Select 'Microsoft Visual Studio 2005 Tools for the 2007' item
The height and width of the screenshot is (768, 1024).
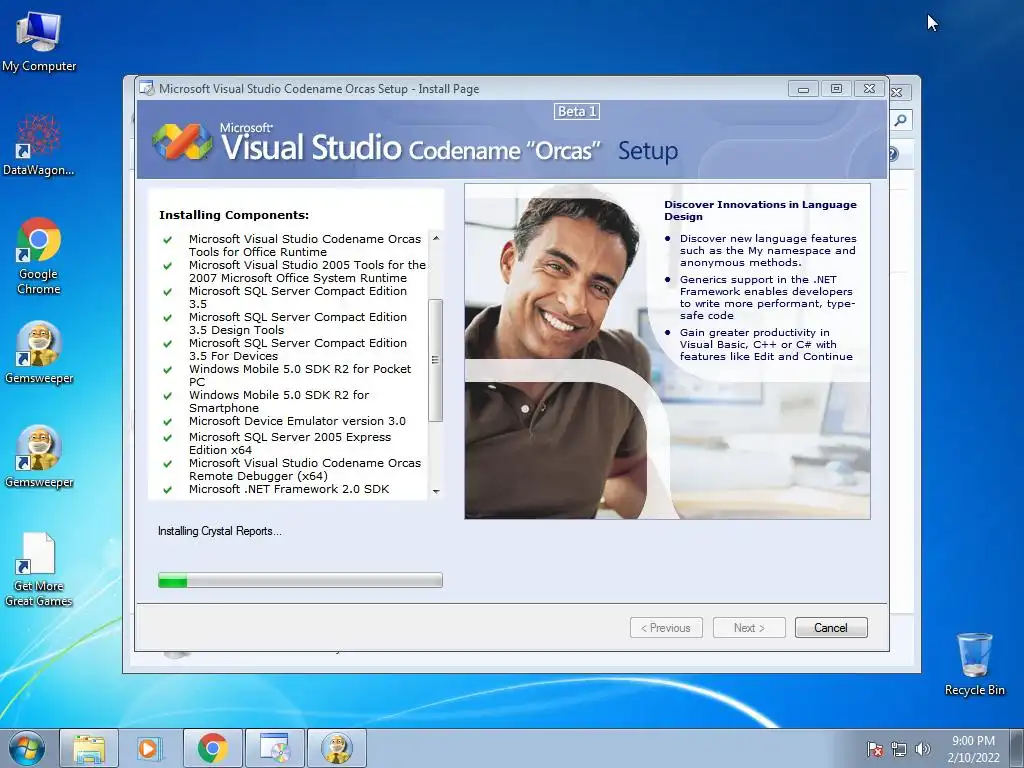307,271
